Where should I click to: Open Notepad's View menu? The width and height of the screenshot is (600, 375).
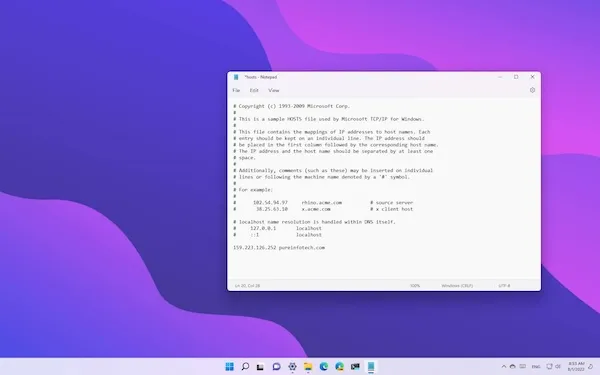tap(274, 90)
